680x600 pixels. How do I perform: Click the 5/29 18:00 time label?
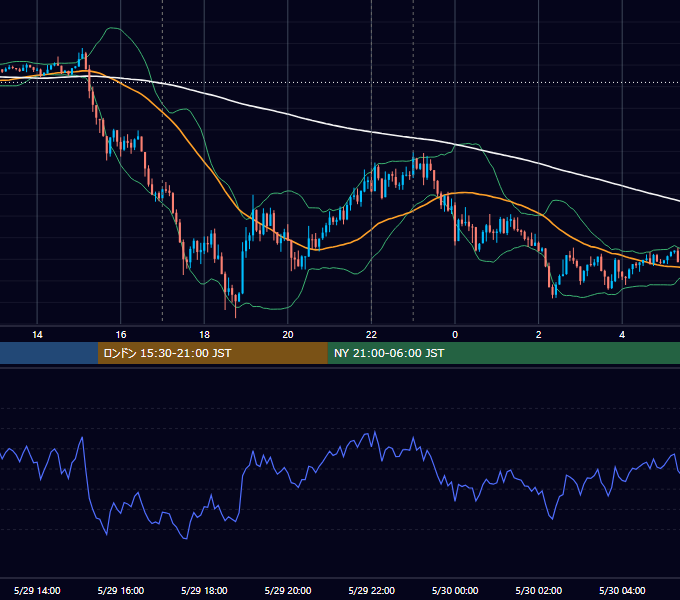(204, 590)
